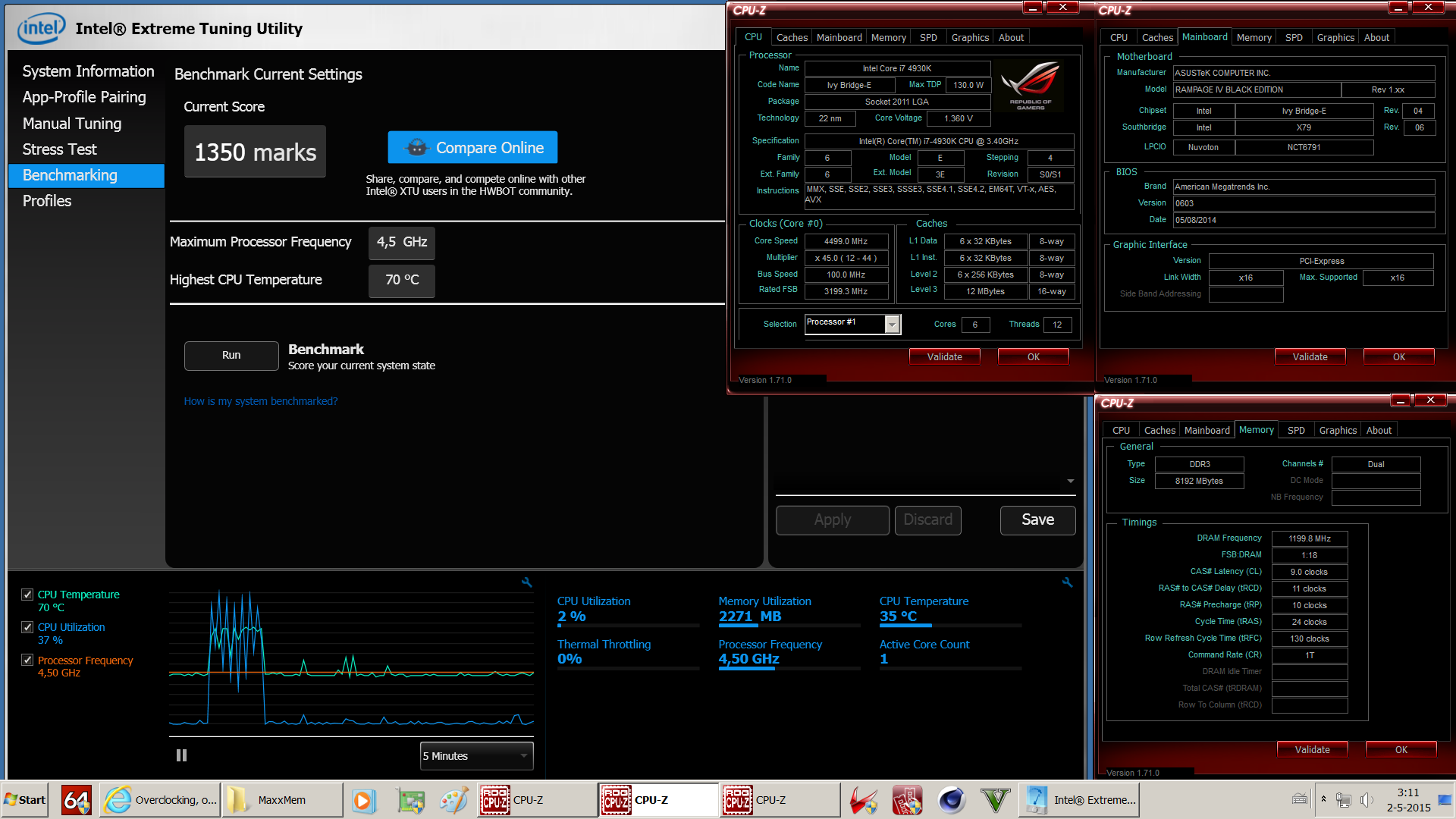Image resolution: width=1456 pixels, height=819 pixels.
Task: Run the benchmark
Action: coord(231,356)
